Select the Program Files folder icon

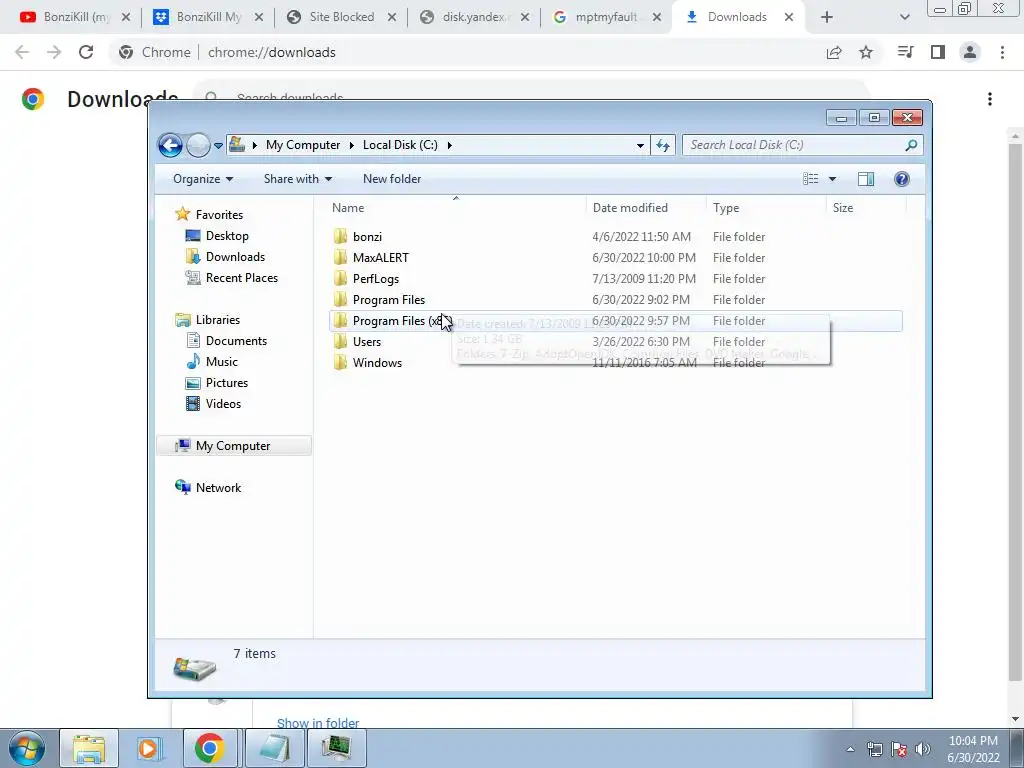coord(340,299)
